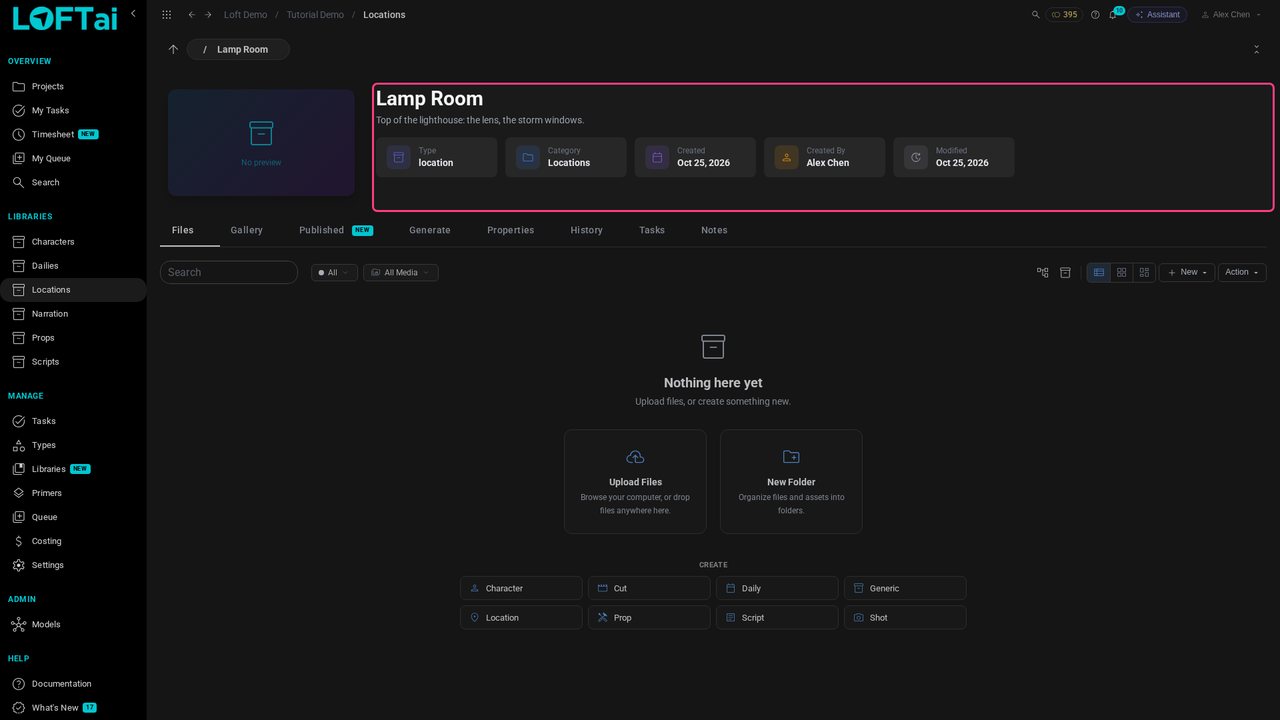Create a new Character asset
Screen dimensions: 1280x720
click(521, 588)
